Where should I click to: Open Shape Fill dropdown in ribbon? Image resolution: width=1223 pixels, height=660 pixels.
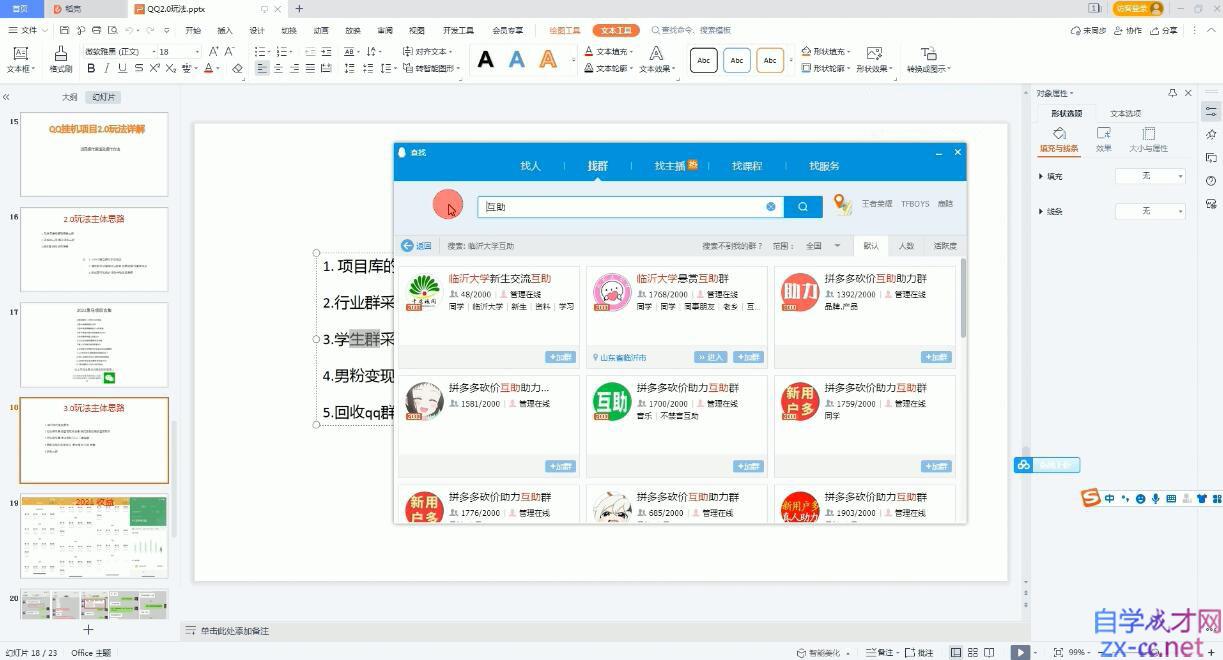825,51
